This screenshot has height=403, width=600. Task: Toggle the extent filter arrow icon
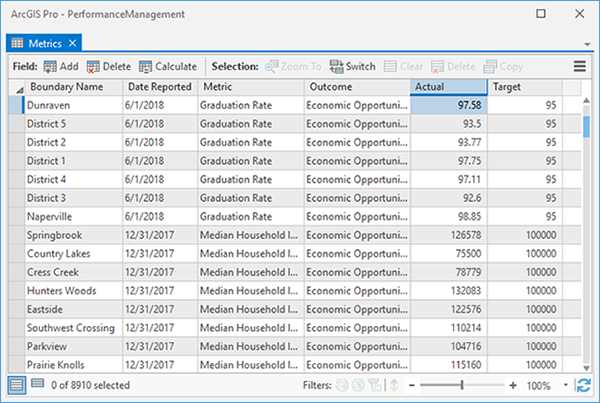tap(394, 385)
